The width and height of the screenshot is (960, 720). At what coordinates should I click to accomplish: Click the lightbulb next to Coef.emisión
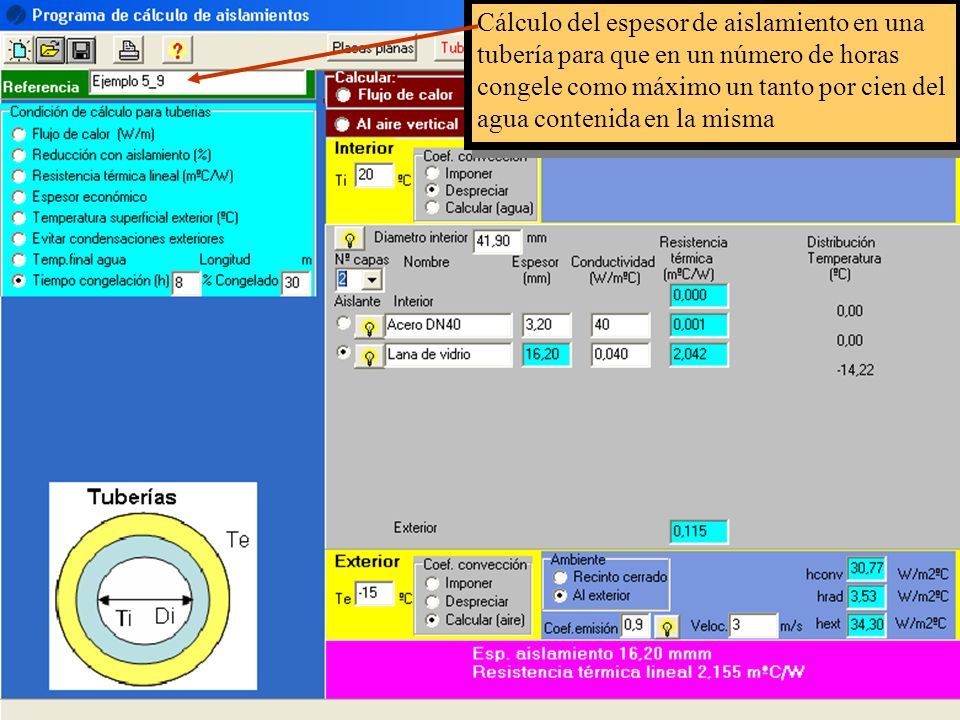coord(667,627)
